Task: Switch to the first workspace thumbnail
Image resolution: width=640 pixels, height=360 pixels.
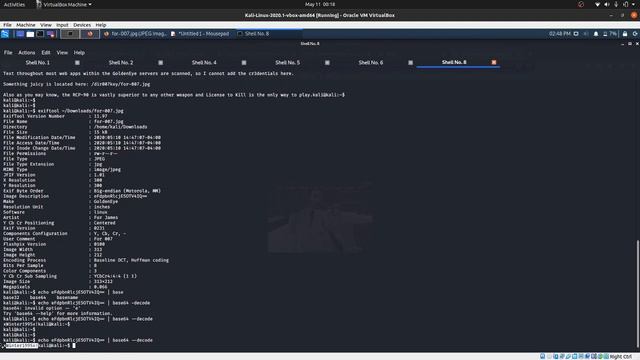Action: coord(70,34)
